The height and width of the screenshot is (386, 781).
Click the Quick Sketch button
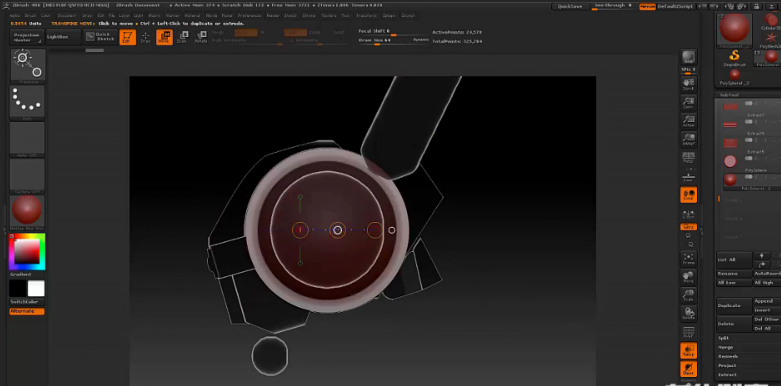coord(100,37)
